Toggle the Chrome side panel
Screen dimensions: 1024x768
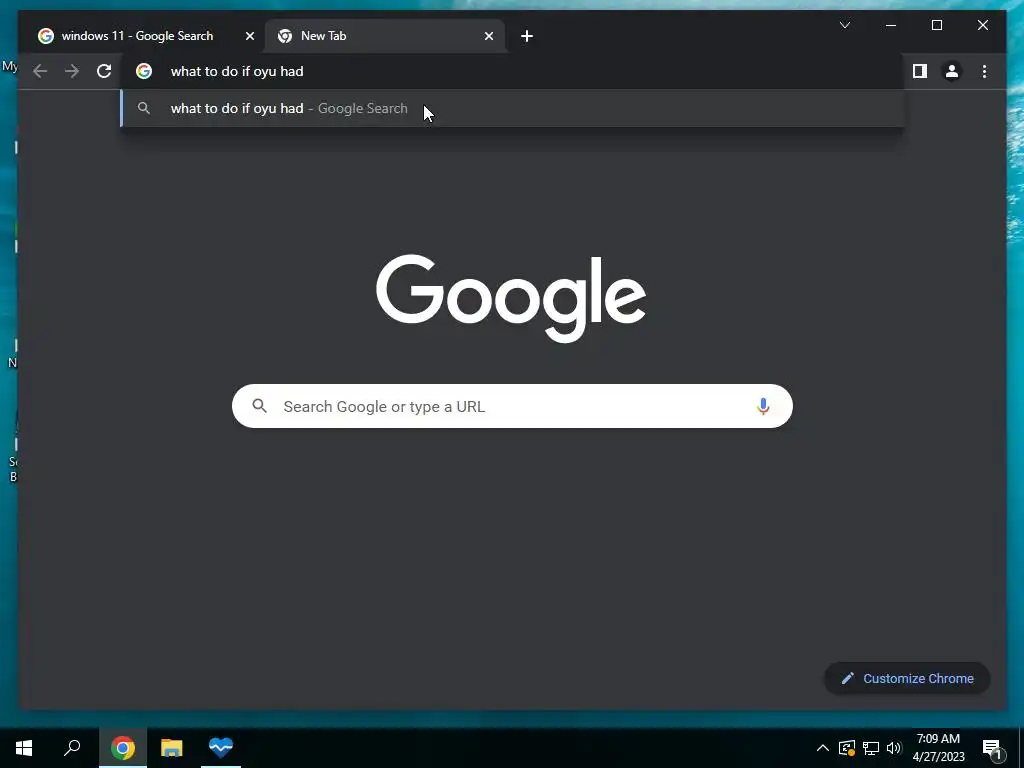(x=920, y=71)
